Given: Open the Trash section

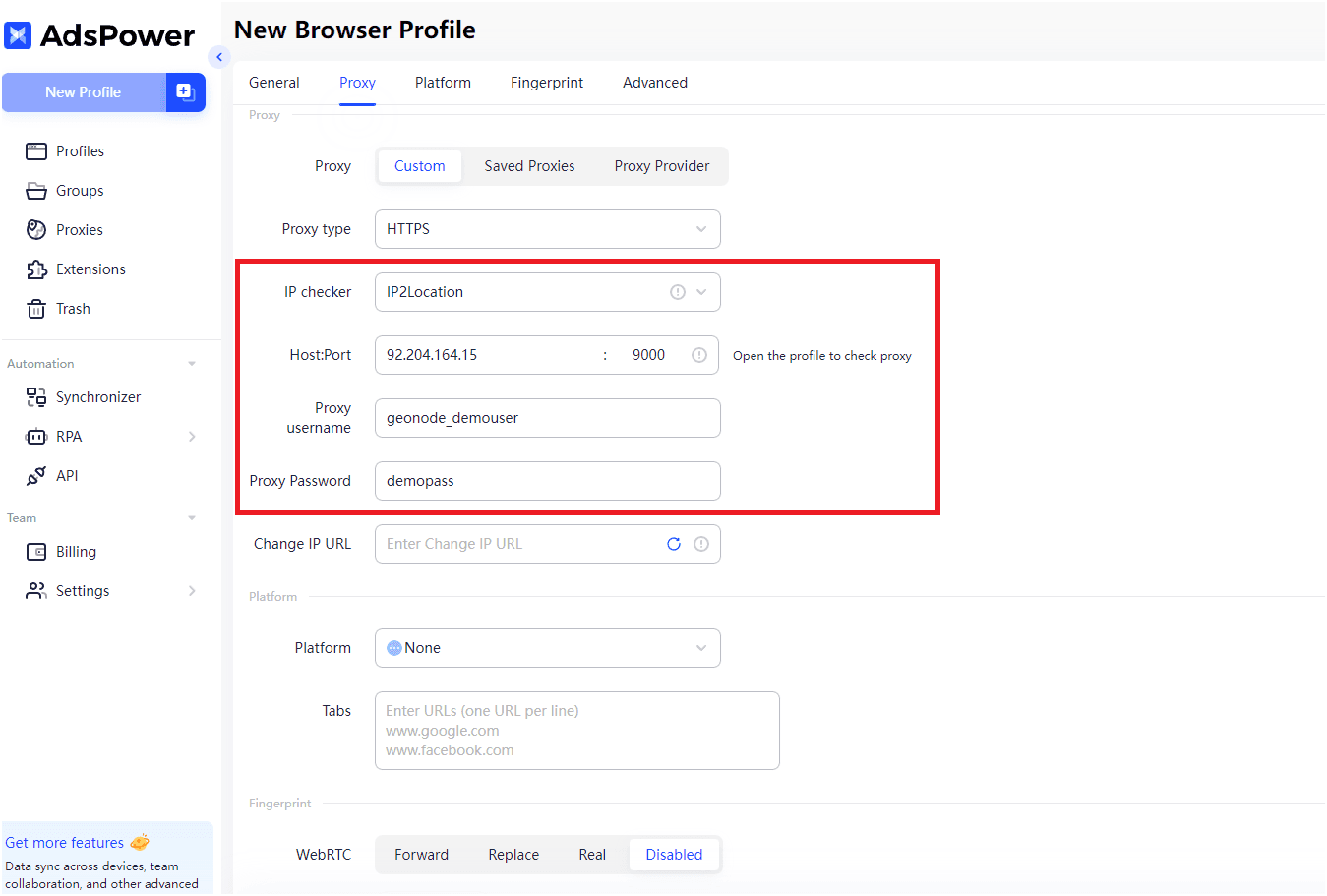Looking at the screenshot, I should pyautogui.click(x=36, y=308).
